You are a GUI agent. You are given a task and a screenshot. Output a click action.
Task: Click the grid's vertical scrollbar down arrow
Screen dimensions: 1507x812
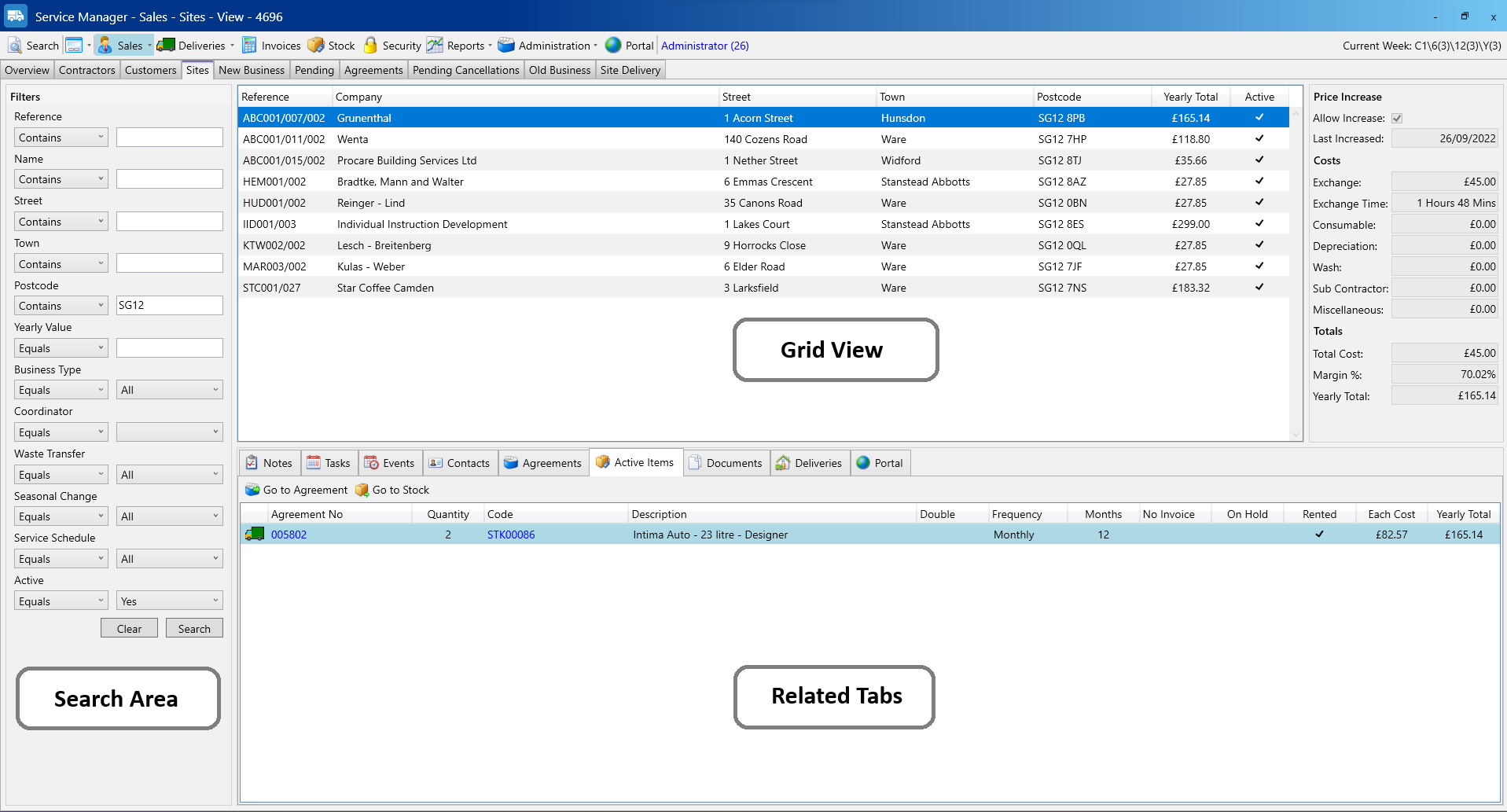[x=1296, y=434]
